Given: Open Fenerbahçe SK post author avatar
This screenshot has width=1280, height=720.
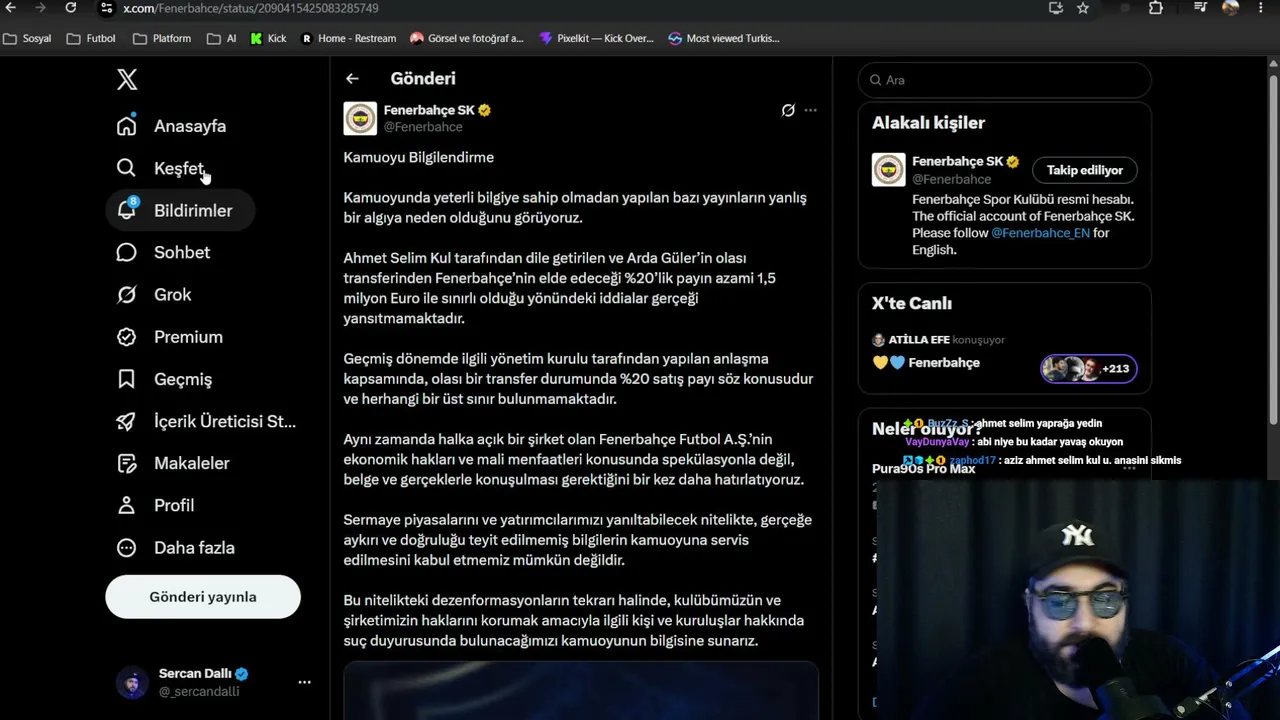Looking at the screenshot, I should pos(360,118).
